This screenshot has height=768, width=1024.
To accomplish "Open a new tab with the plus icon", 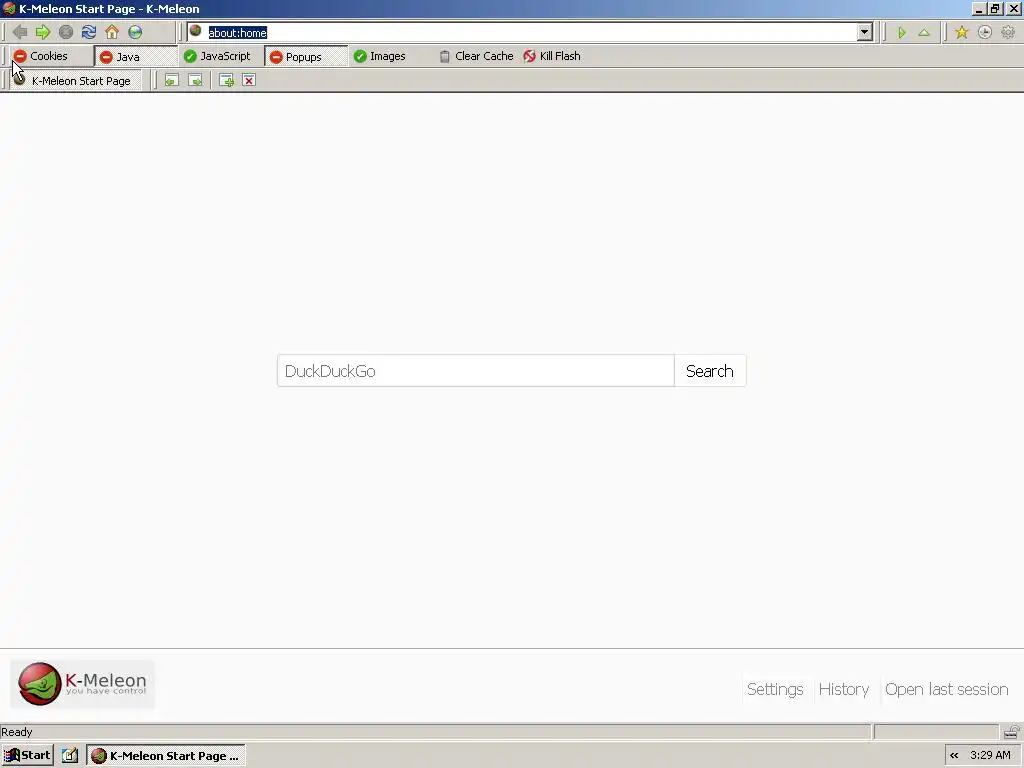I will (227, 80).
